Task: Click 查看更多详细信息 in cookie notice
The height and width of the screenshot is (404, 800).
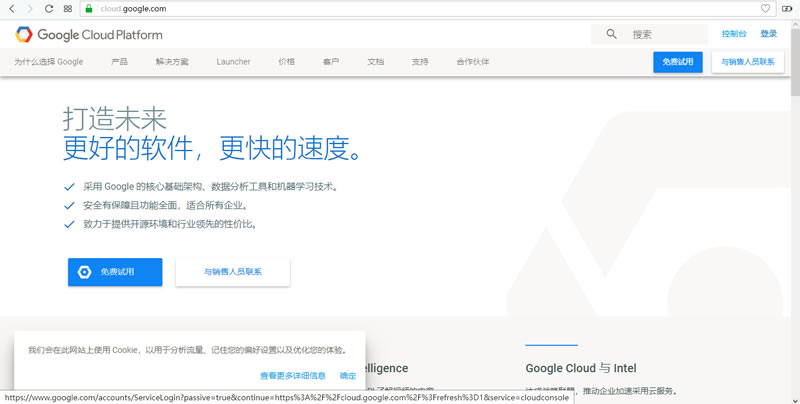Action: (x=292, y=375)
